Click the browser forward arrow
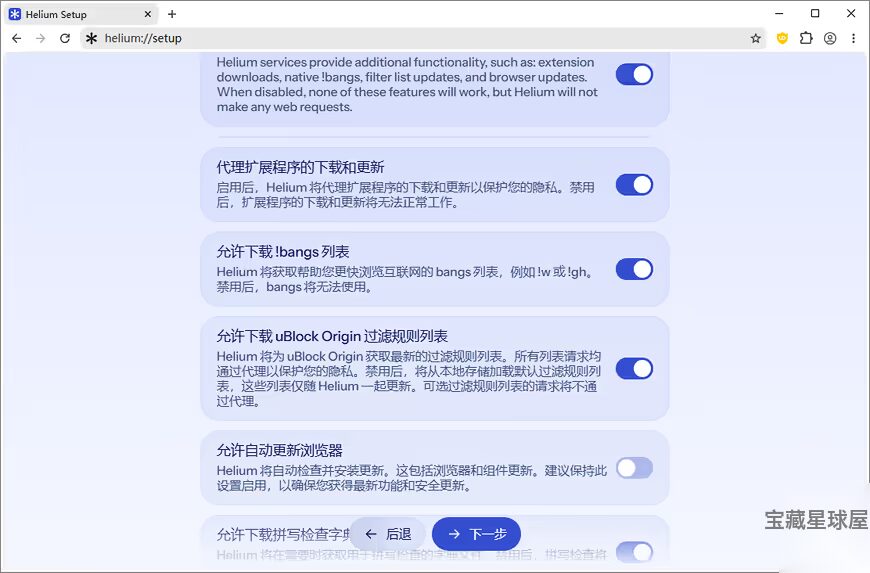This screenshot has width=870, height=573. (41, 38)
